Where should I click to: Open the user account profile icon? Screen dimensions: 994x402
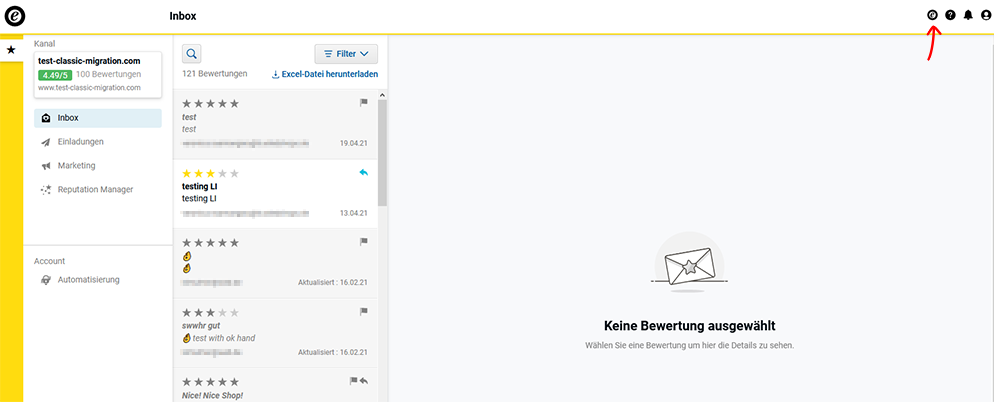point(986,15)
